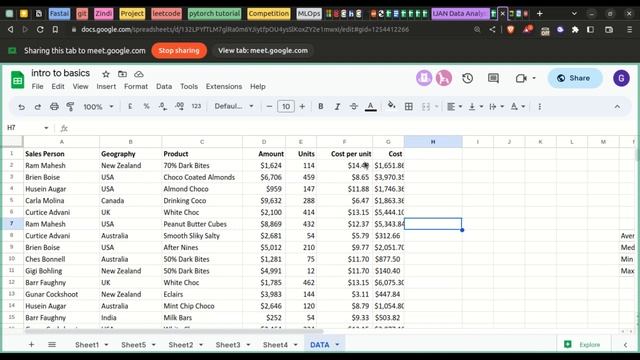
Task: Switch to the Sheet1 tab
Action: tap(87, 344)
